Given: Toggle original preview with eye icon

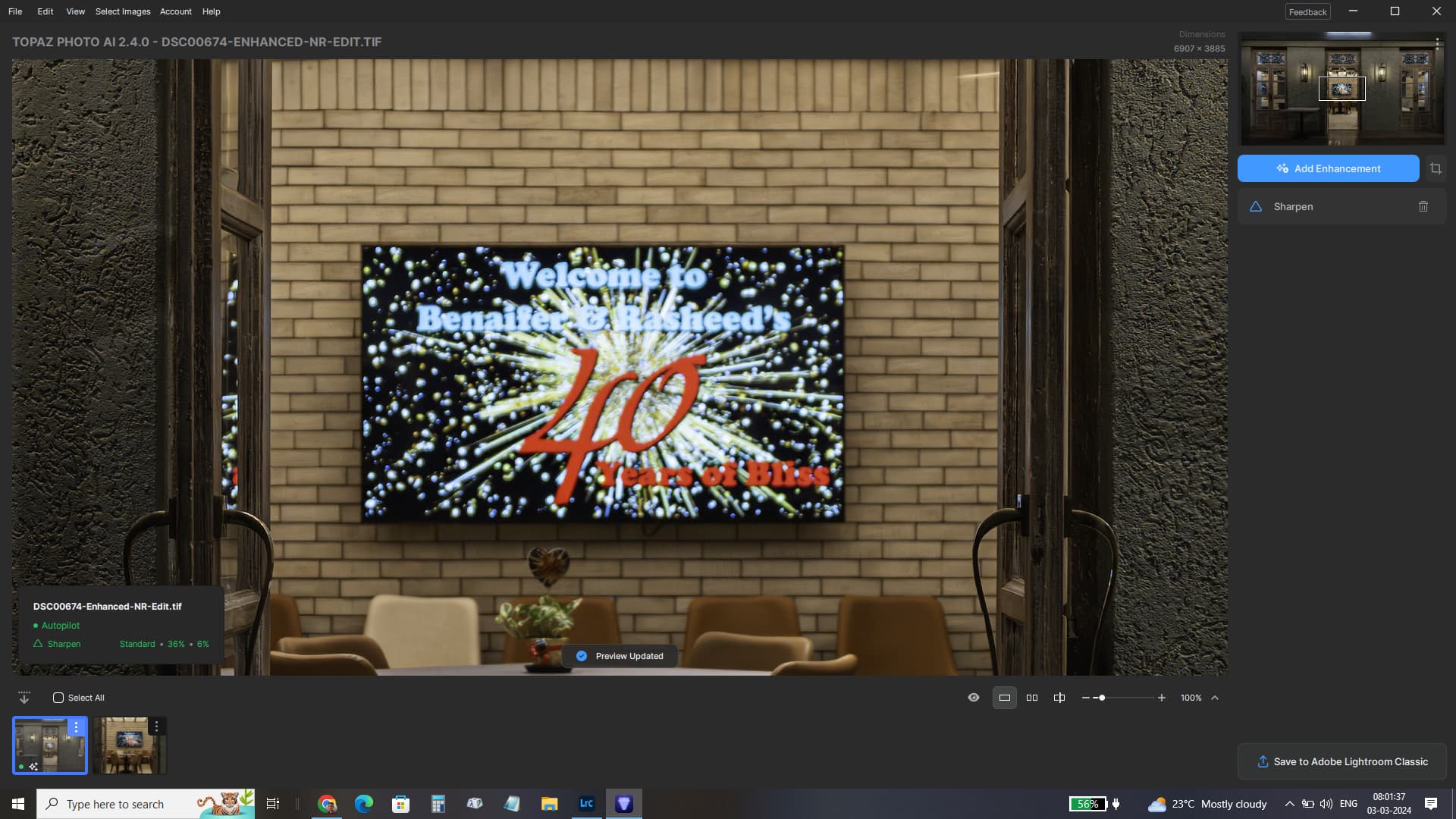Looking at the screenshot, I should point(974,698).
